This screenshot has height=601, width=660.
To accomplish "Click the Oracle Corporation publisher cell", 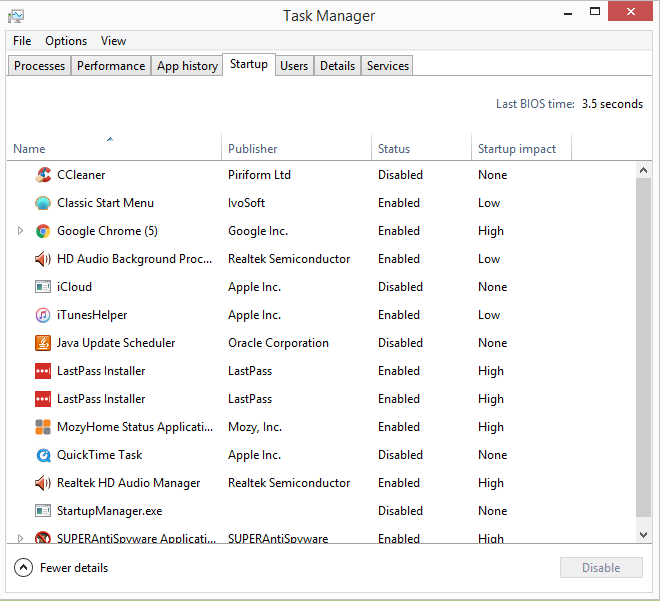I will tap(278, 343).
